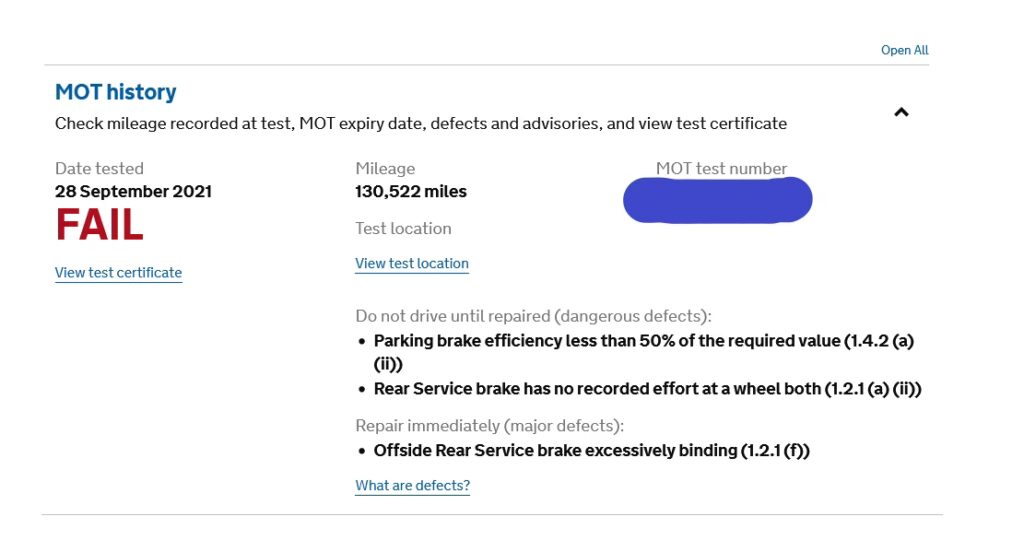Select the Parking brake efficiency defect item
1024x552 pixels.
point(643,341)
